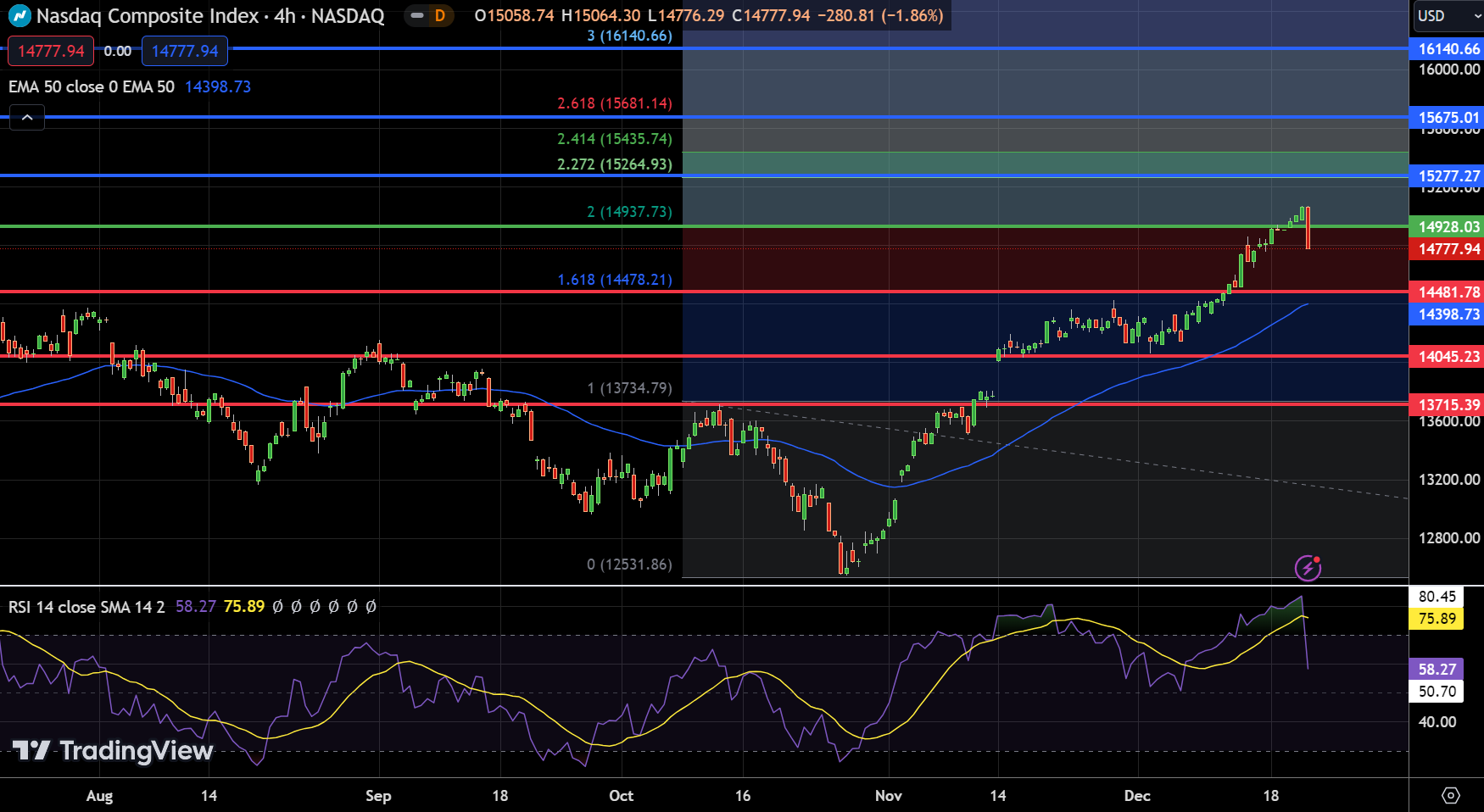Viewport: 1484px width, 812px height.
Task: Click price axis label 16140.66
Action: point(1447,49)
